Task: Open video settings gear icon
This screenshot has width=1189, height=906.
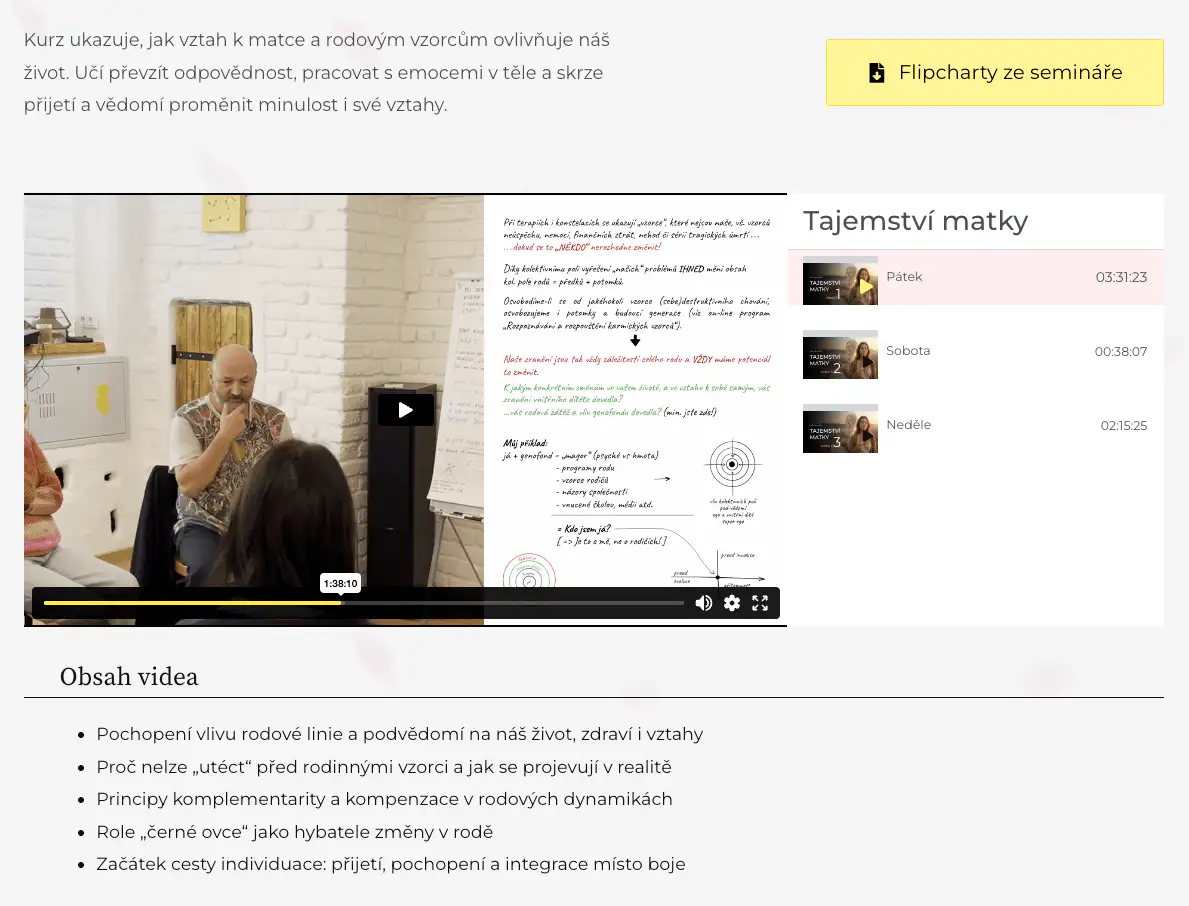Action: (x=732, y=603)
